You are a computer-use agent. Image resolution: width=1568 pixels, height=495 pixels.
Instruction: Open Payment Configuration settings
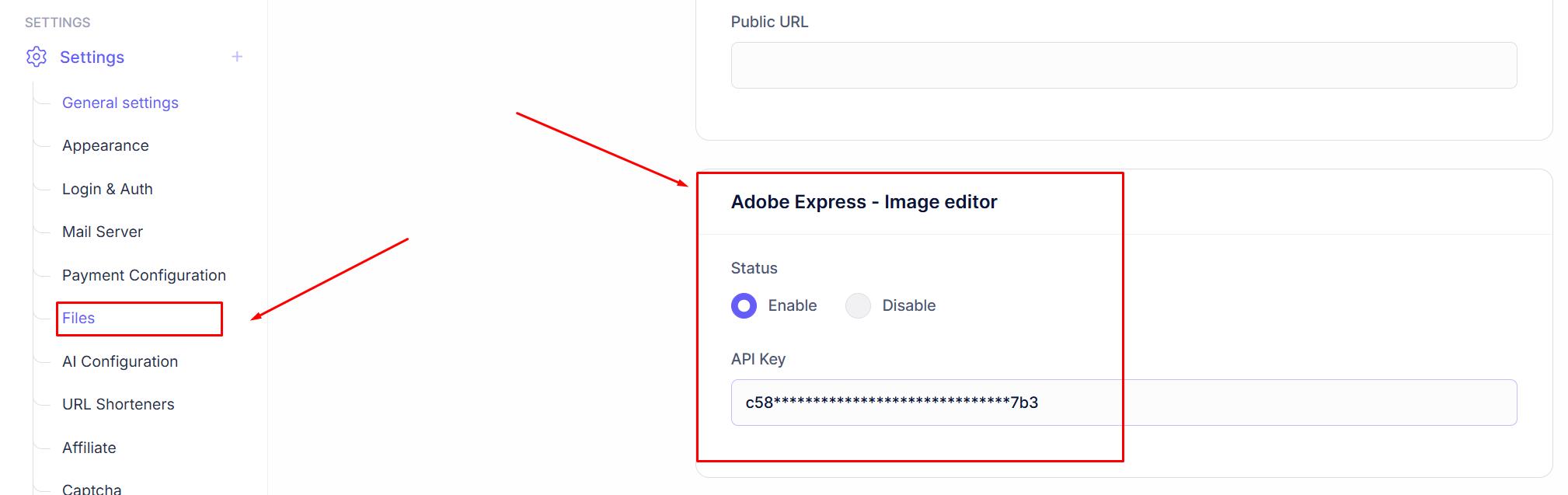tap(144, 275)
